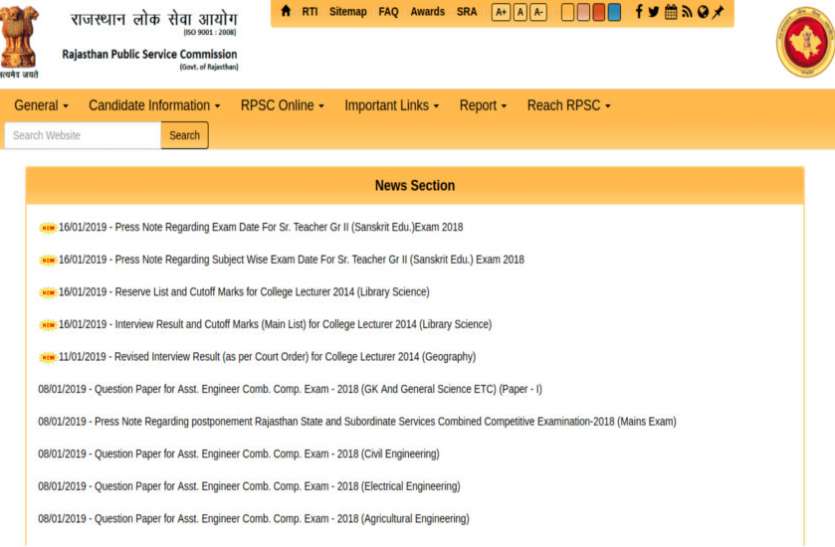
Task: Expand the Reach RPSC menu
Action: point(569,105)
